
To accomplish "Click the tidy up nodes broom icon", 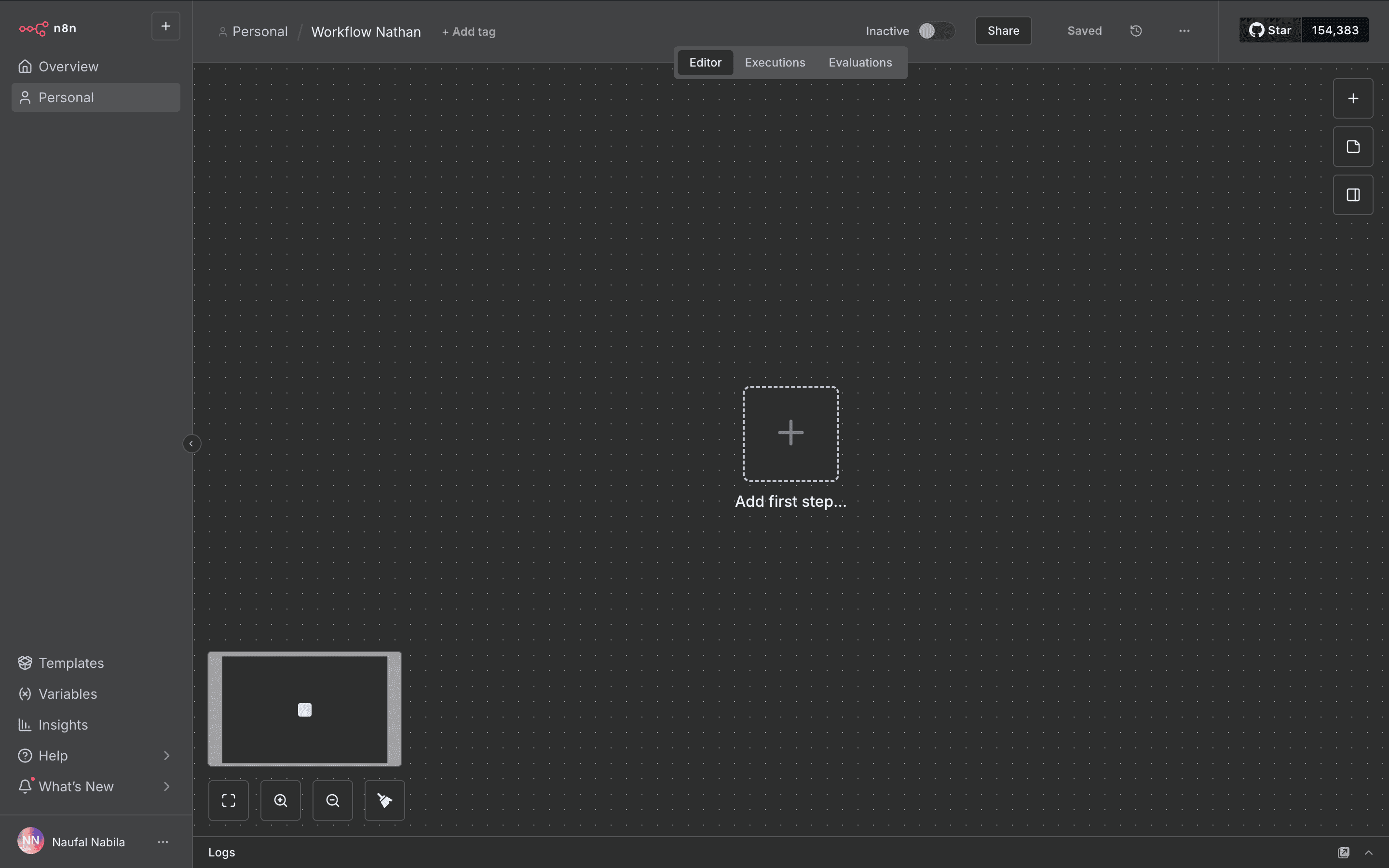I will [384, 800].
